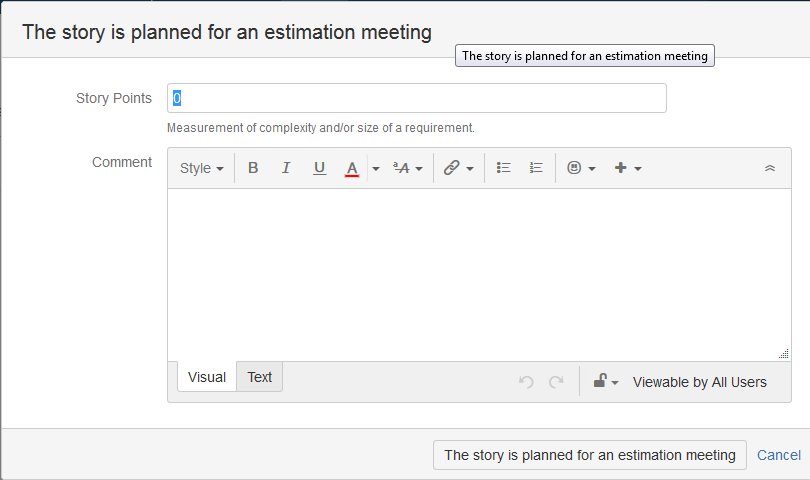Cancel the dialog

click(x=778, y=455)
